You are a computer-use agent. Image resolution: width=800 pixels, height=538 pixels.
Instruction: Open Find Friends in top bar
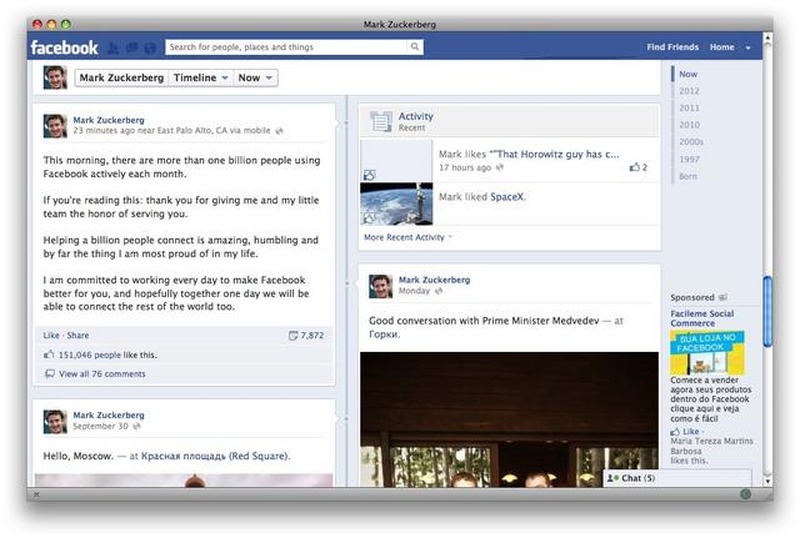pyautogui.click(x=672, y=47)
